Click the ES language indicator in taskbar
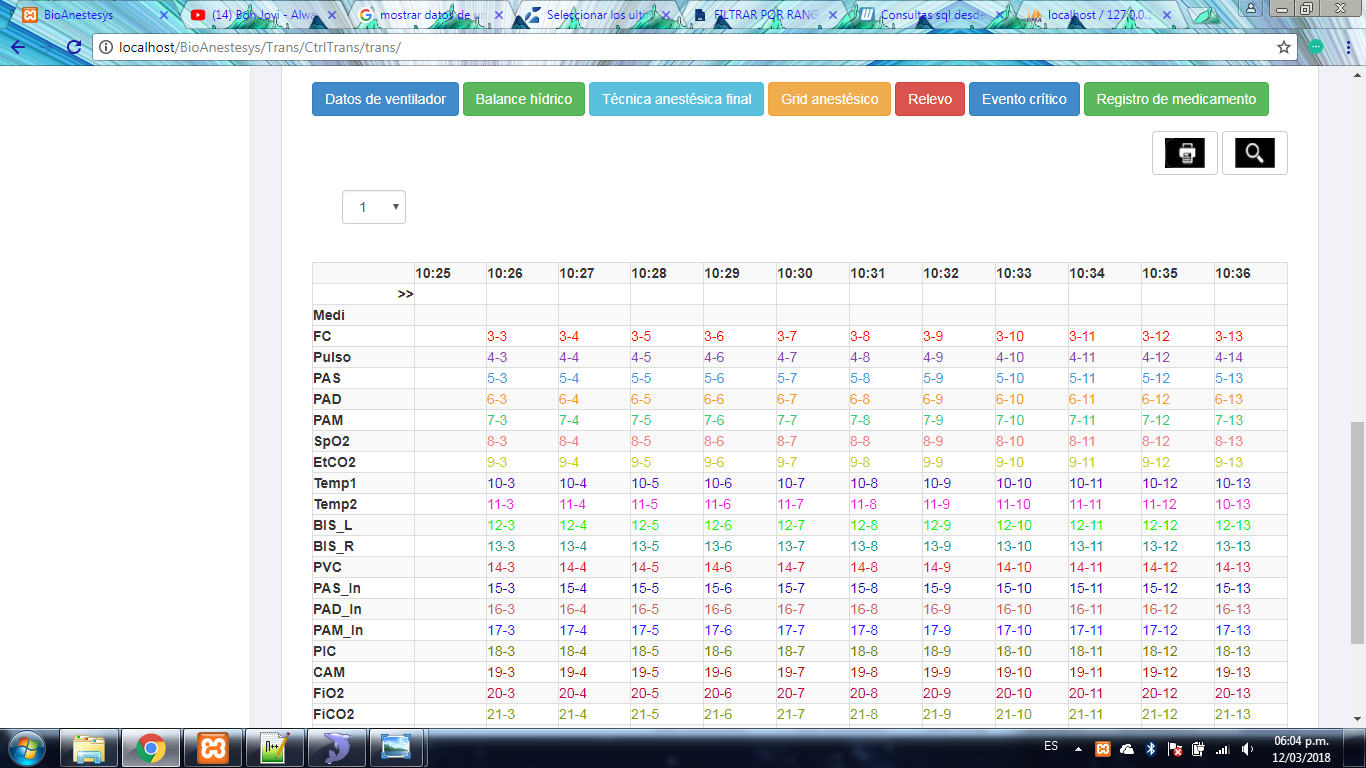This screenshot has height=768, width=1366. click(1051, 747)
